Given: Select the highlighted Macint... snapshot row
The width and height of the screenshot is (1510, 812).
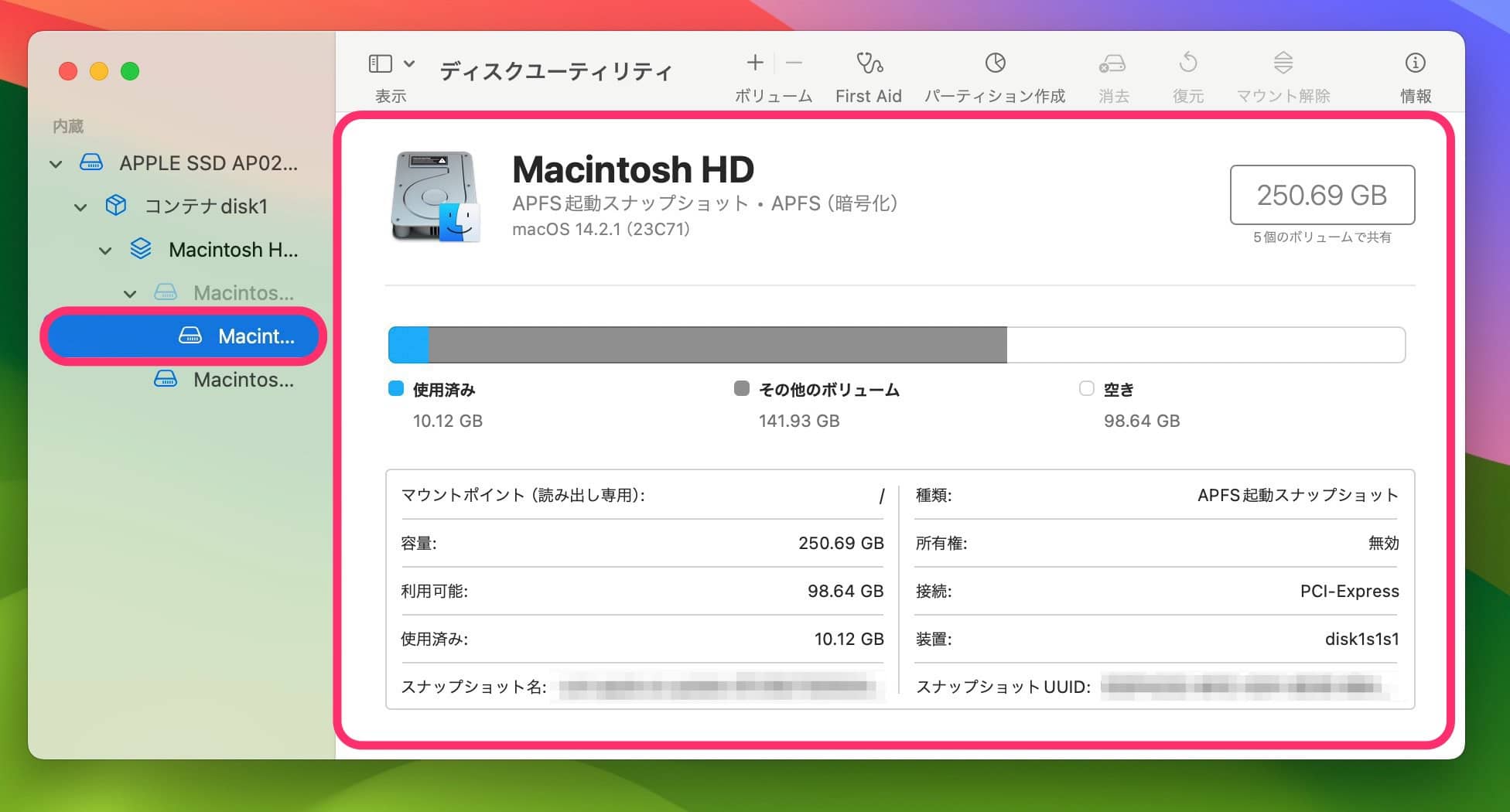Looking at the screenshot, I should [183, 336].
